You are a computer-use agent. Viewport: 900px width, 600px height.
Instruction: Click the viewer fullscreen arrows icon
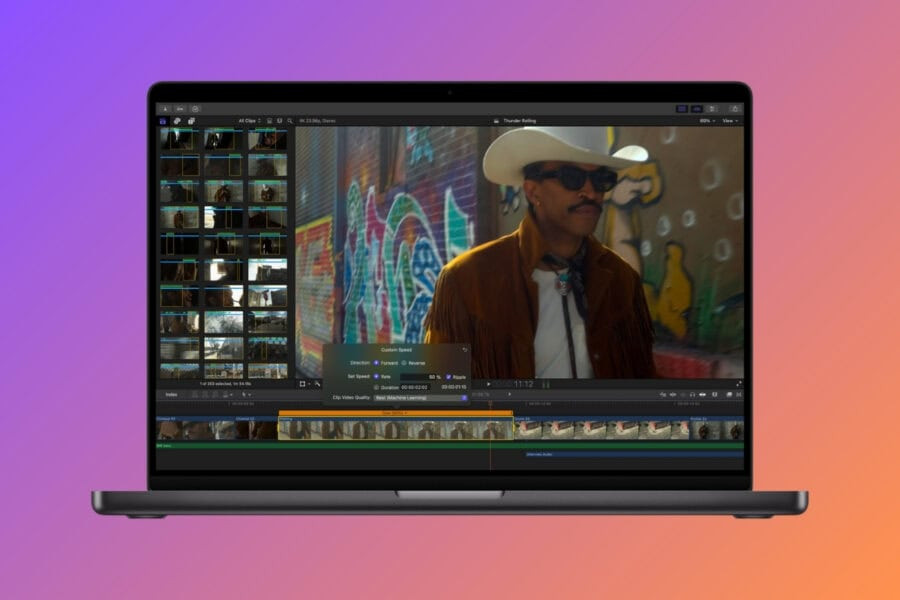pyautogui.click(x=739, y=384)
